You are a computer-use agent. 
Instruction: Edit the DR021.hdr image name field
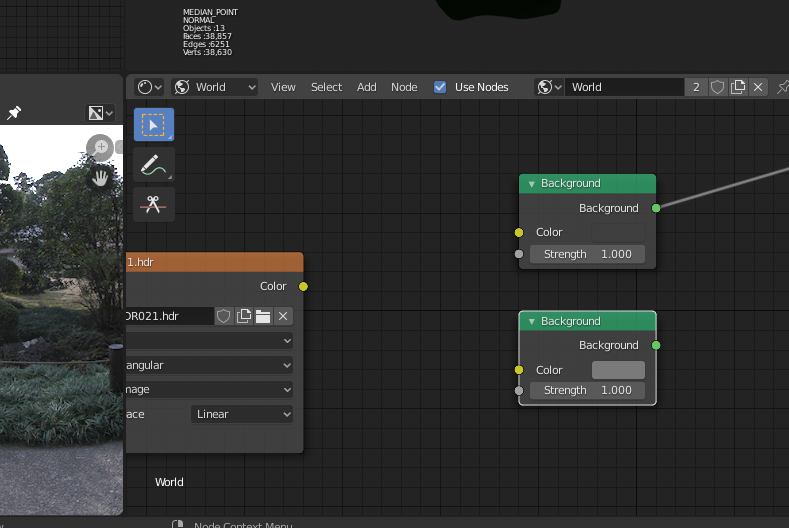coord(170,316)
